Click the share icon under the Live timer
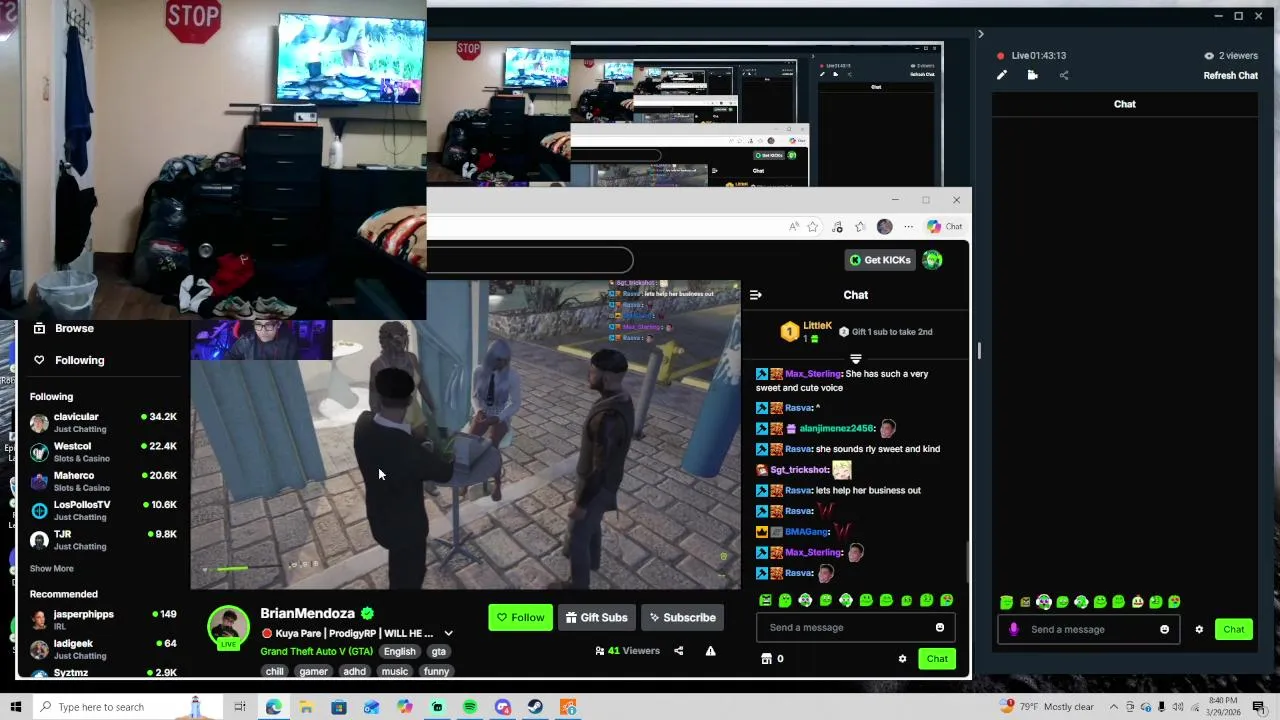1280x720 pixels. pyautogui.click(x=1064, y=75)
